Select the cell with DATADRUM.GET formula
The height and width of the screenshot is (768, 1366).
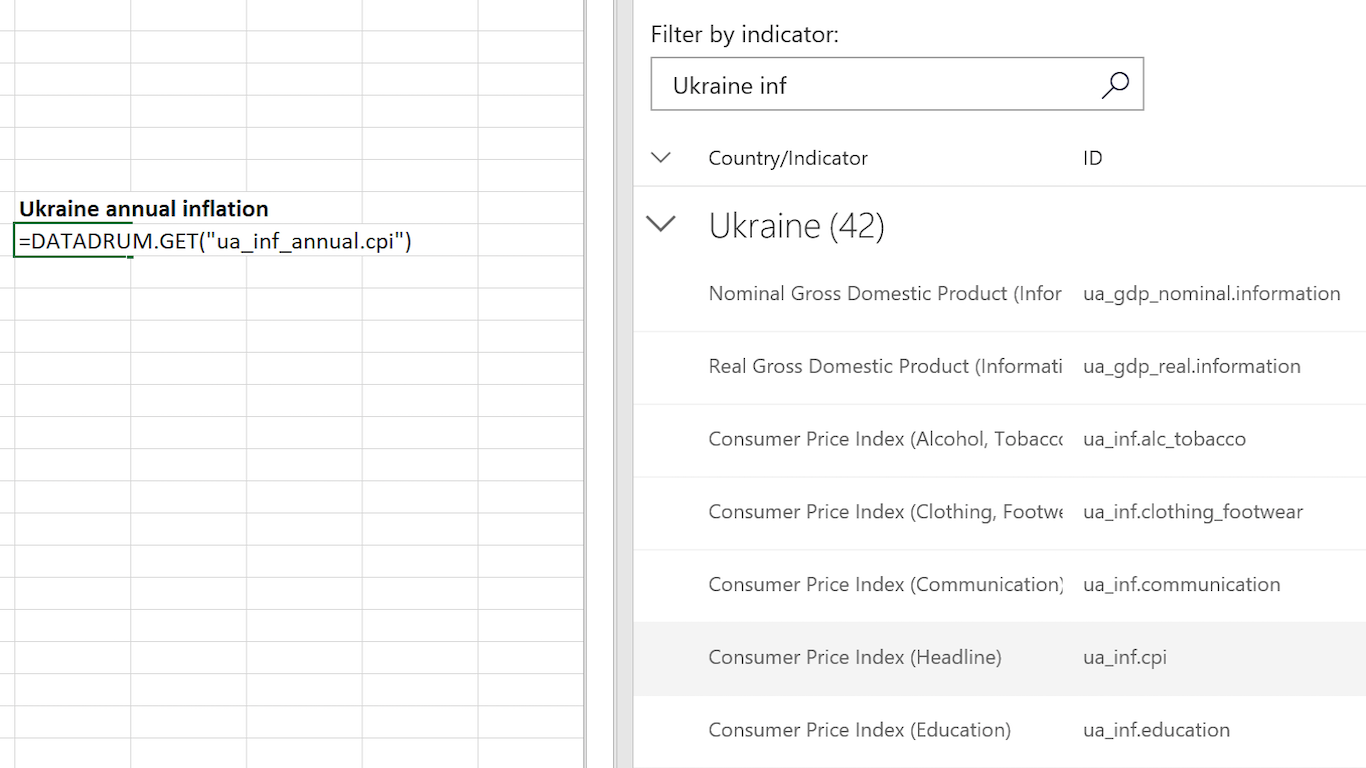72,241
